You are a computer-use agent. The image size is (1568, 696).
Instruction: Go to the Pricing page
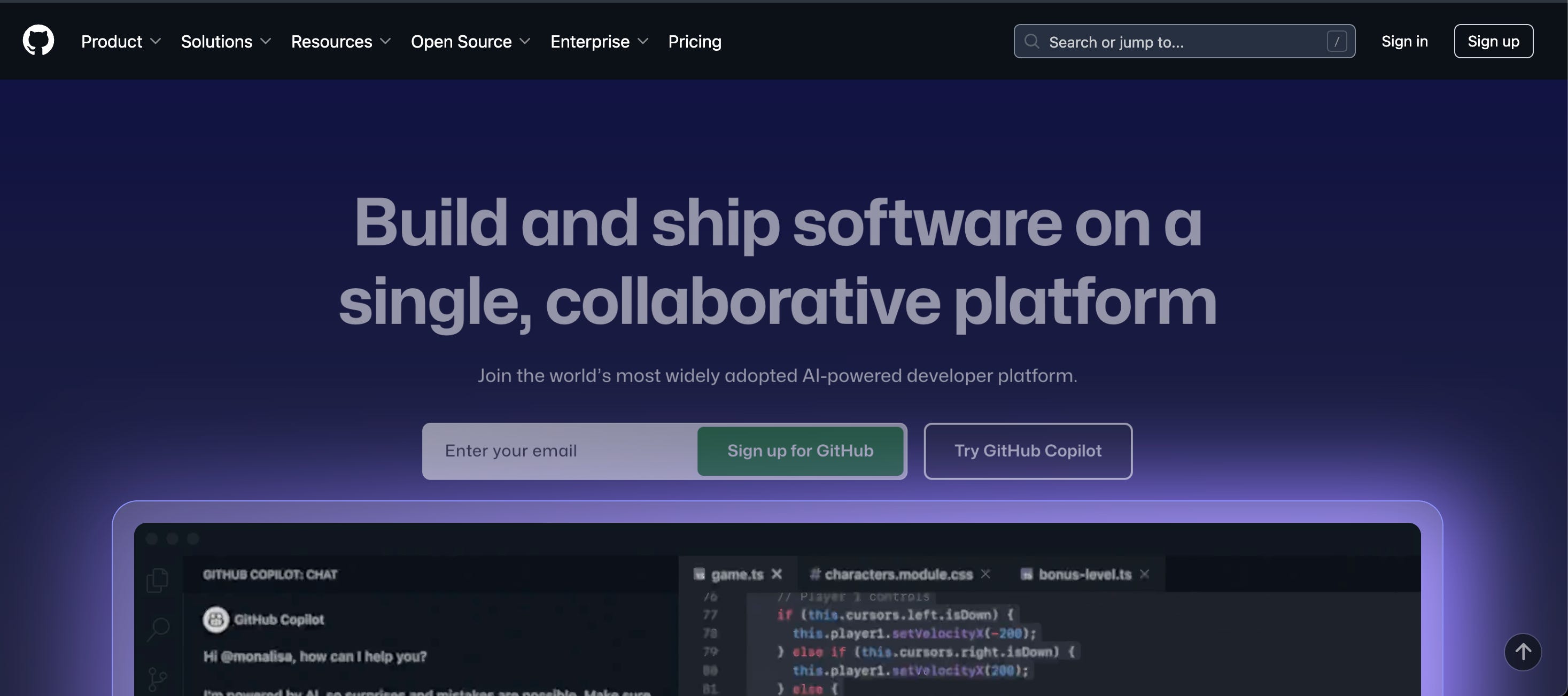(x=695, y=41)
